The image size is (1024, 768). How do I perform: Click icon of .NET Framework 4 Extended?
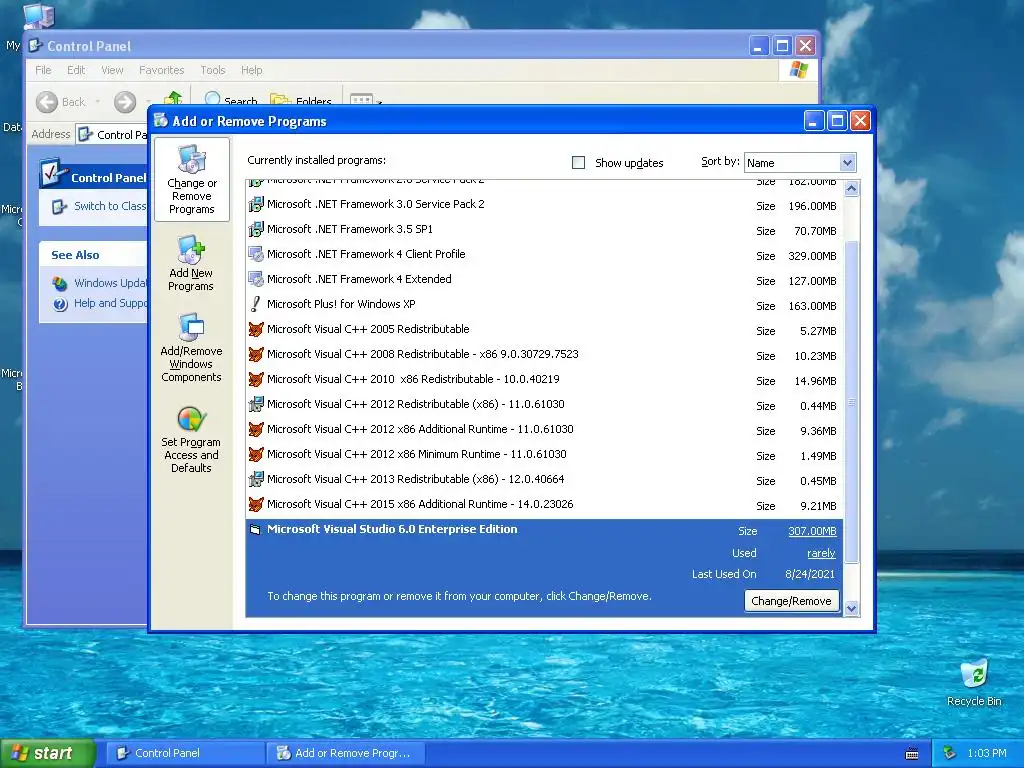point(256,280)
